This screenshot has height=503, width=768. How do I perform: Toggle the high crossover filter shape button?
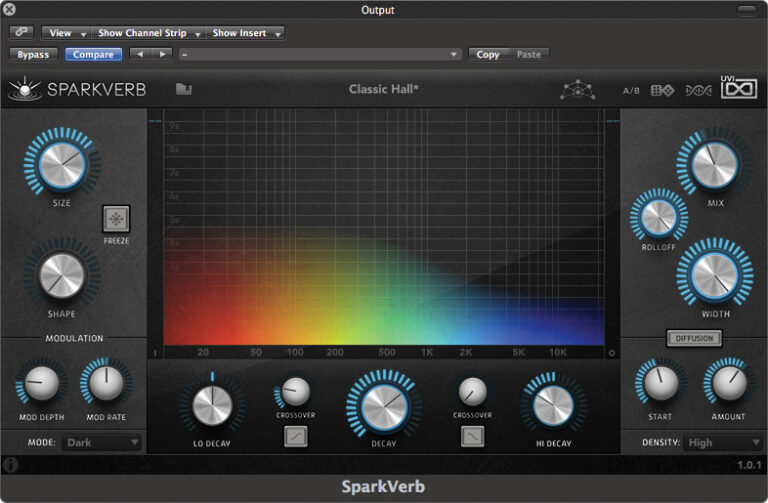click(472, 436)
